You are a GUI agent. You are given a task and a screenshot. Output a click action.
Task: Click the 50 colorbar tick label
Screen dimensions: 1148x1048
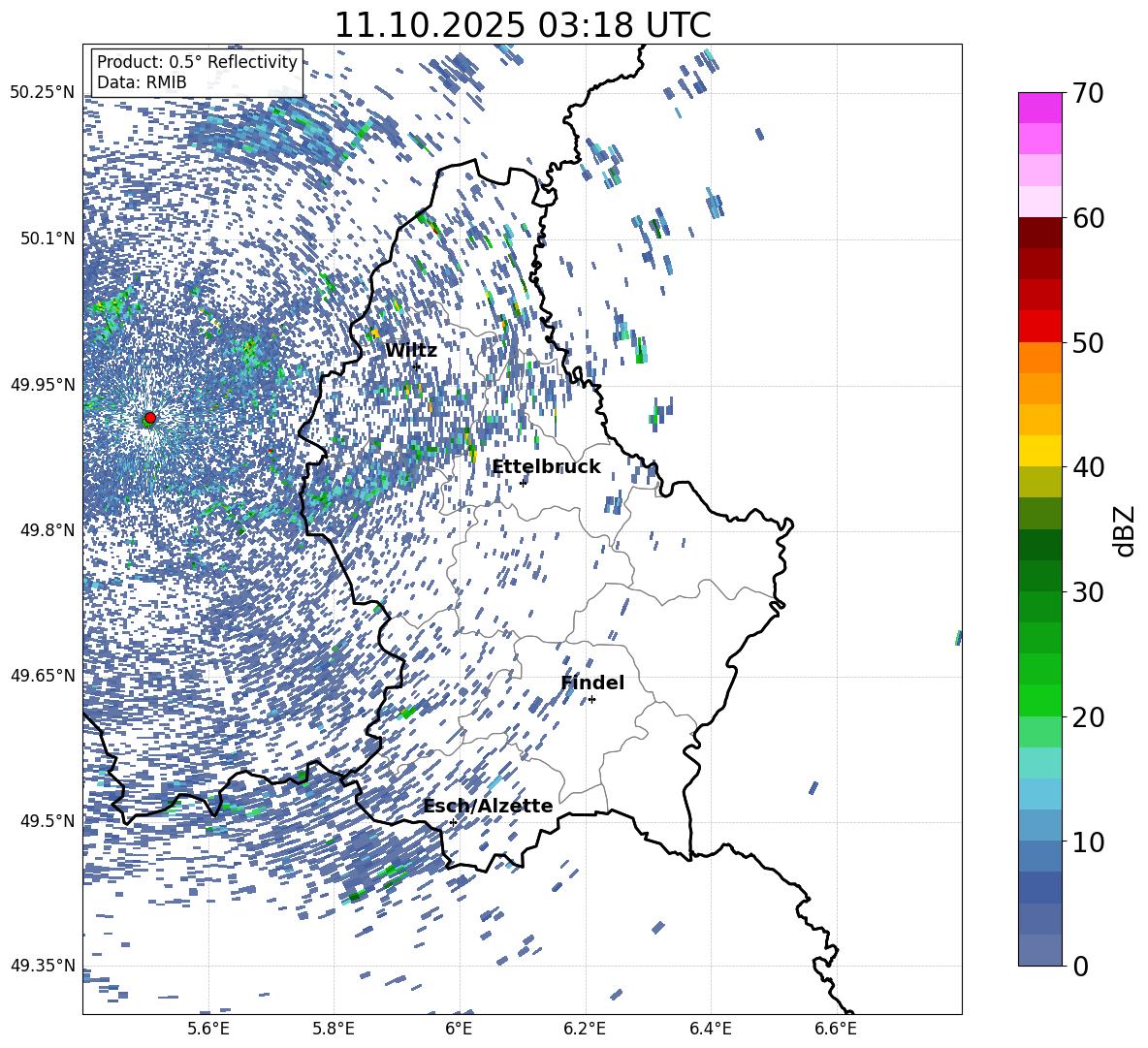coord(1088,343)
